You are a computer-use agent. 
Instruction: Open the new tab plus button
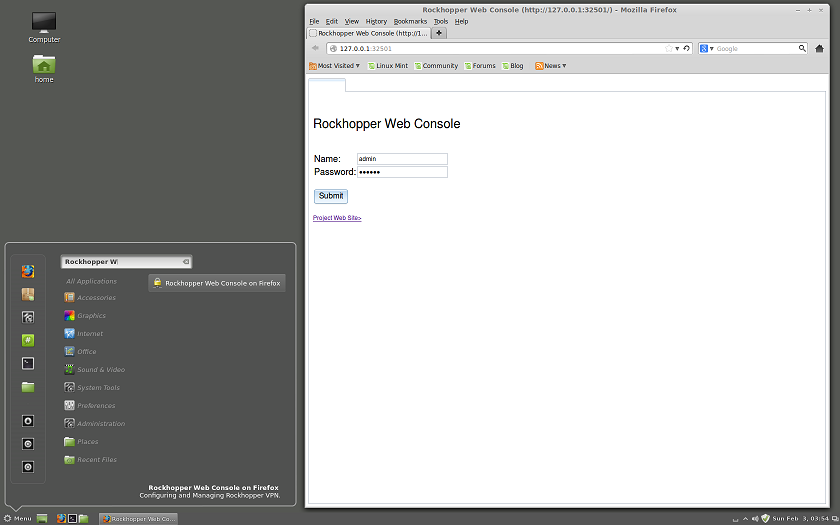click(x=440, y=33)
